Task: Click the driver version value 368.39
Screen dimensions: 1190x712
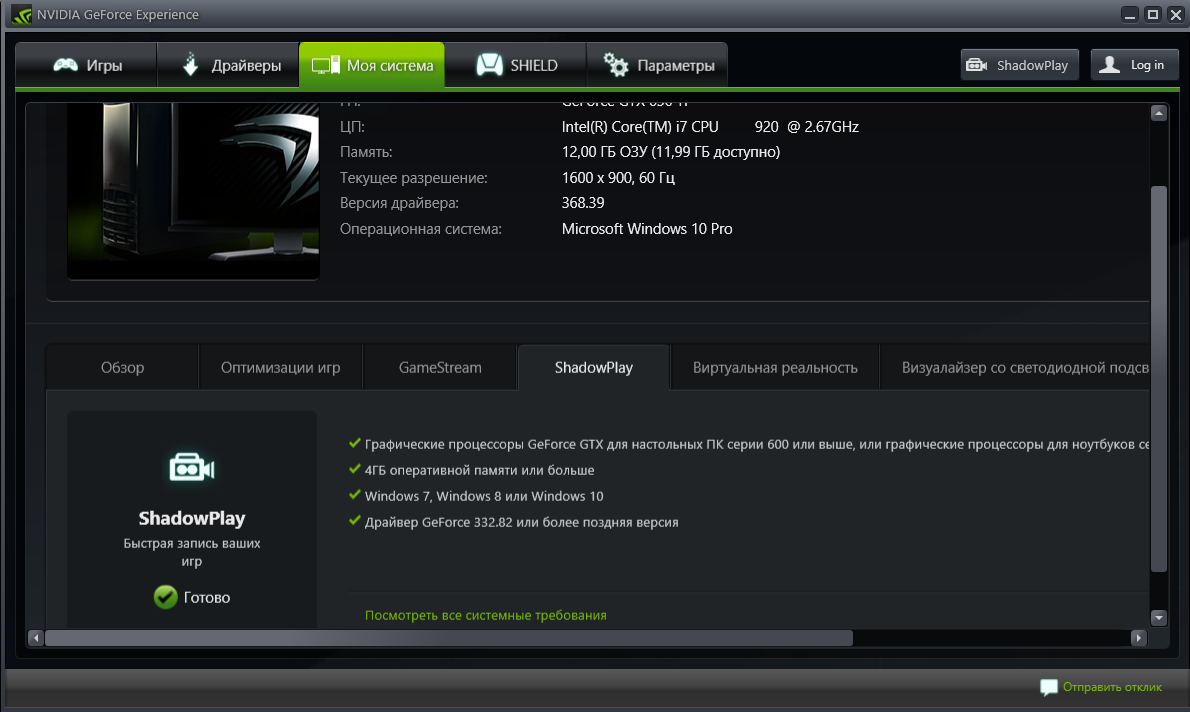Action: 583,203
